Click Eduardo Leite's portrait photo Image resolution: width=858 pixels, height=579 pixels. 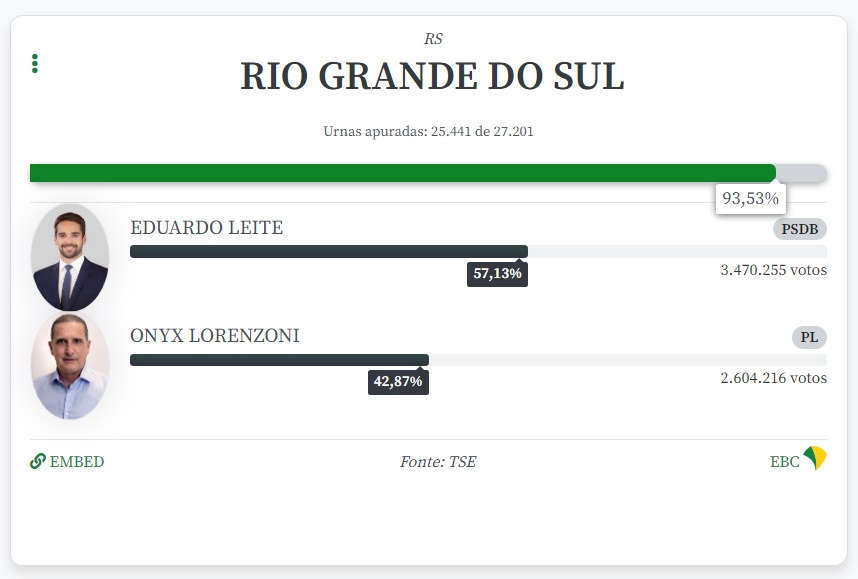point(70,257)
